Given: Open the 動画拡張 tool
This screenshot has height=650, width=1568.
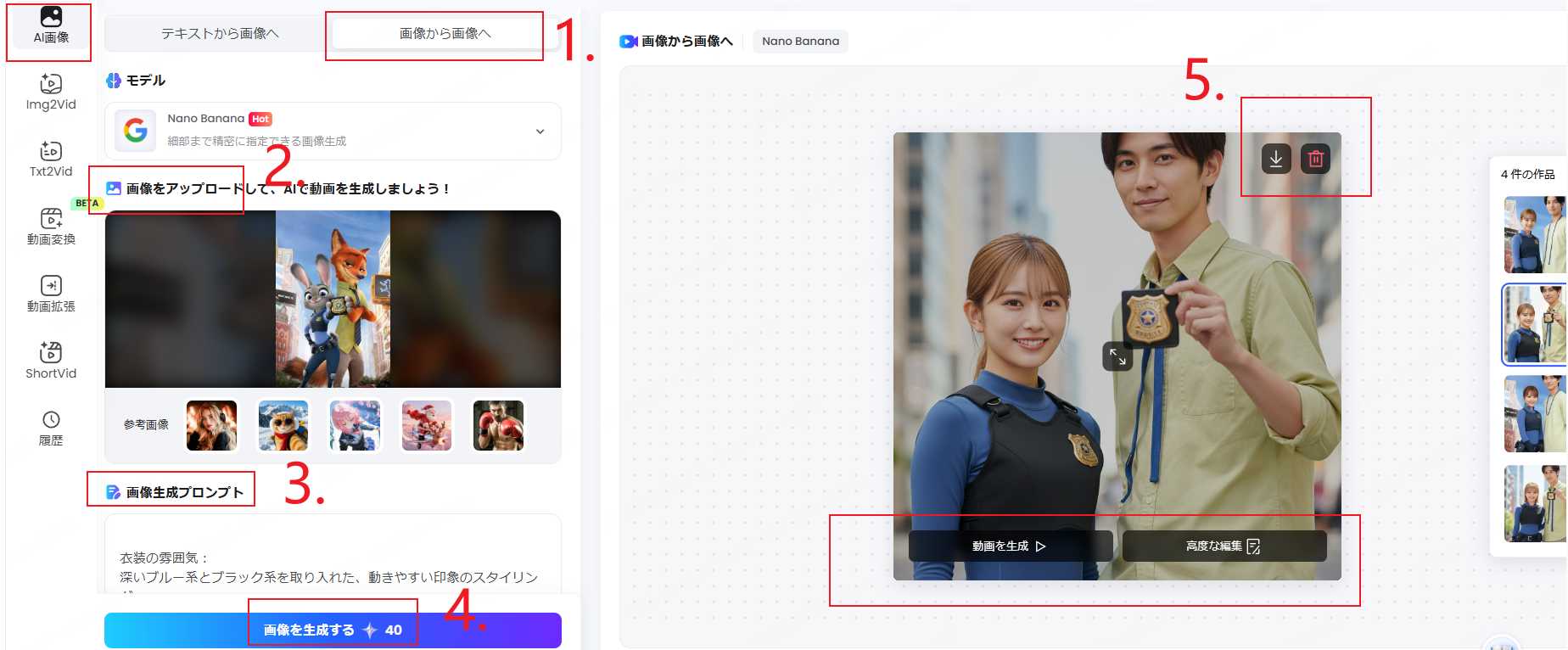Looking at the screenshot, I should [51, 294].
